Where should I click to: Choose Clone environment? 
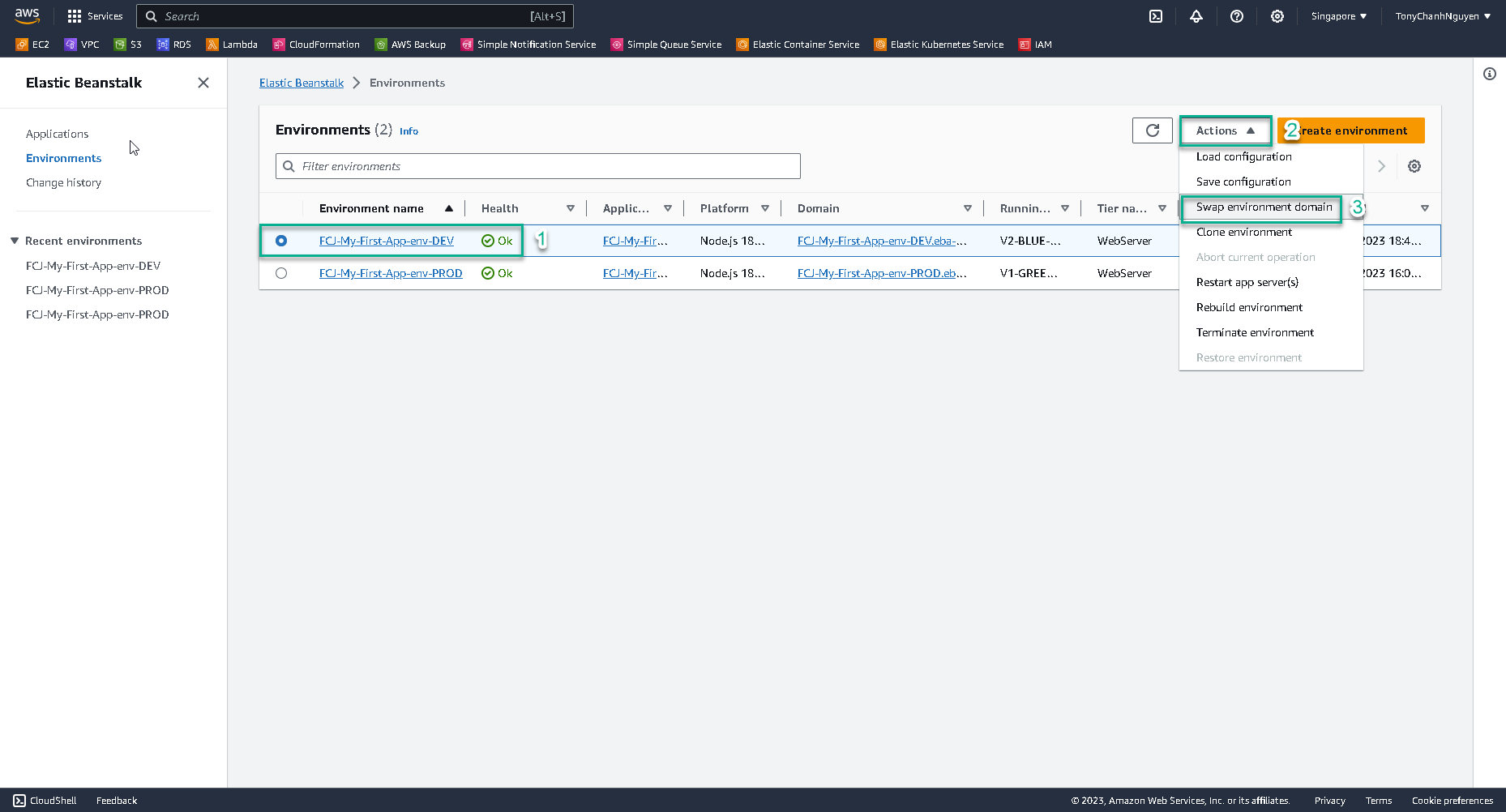(x=1244, y=232)
